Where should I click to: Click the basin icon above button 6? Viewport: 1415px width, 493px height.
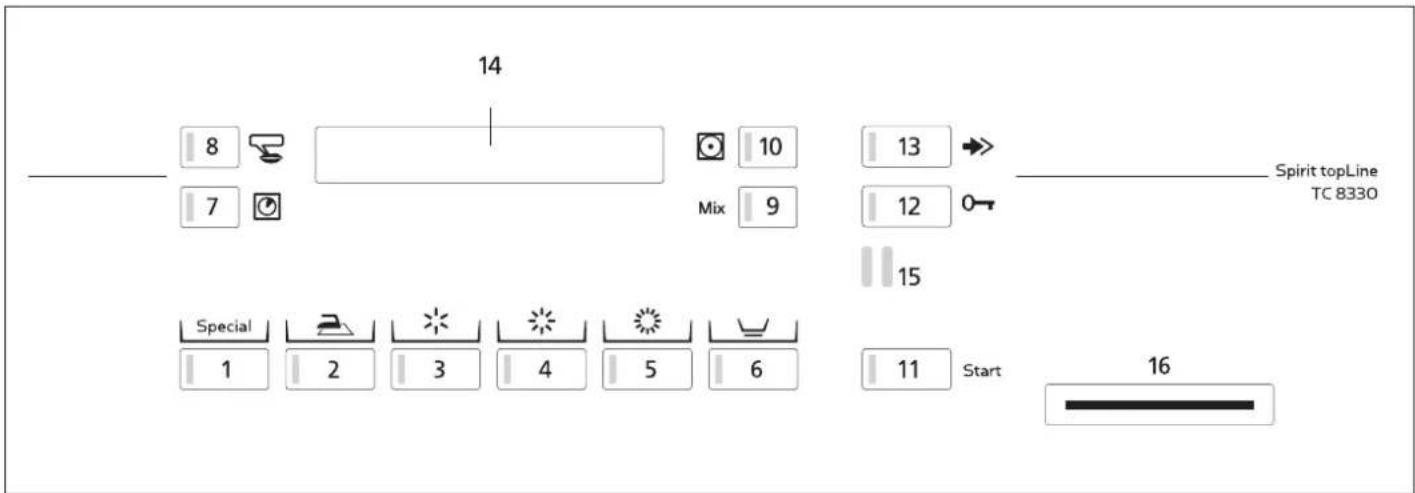(x=752, y=326)
